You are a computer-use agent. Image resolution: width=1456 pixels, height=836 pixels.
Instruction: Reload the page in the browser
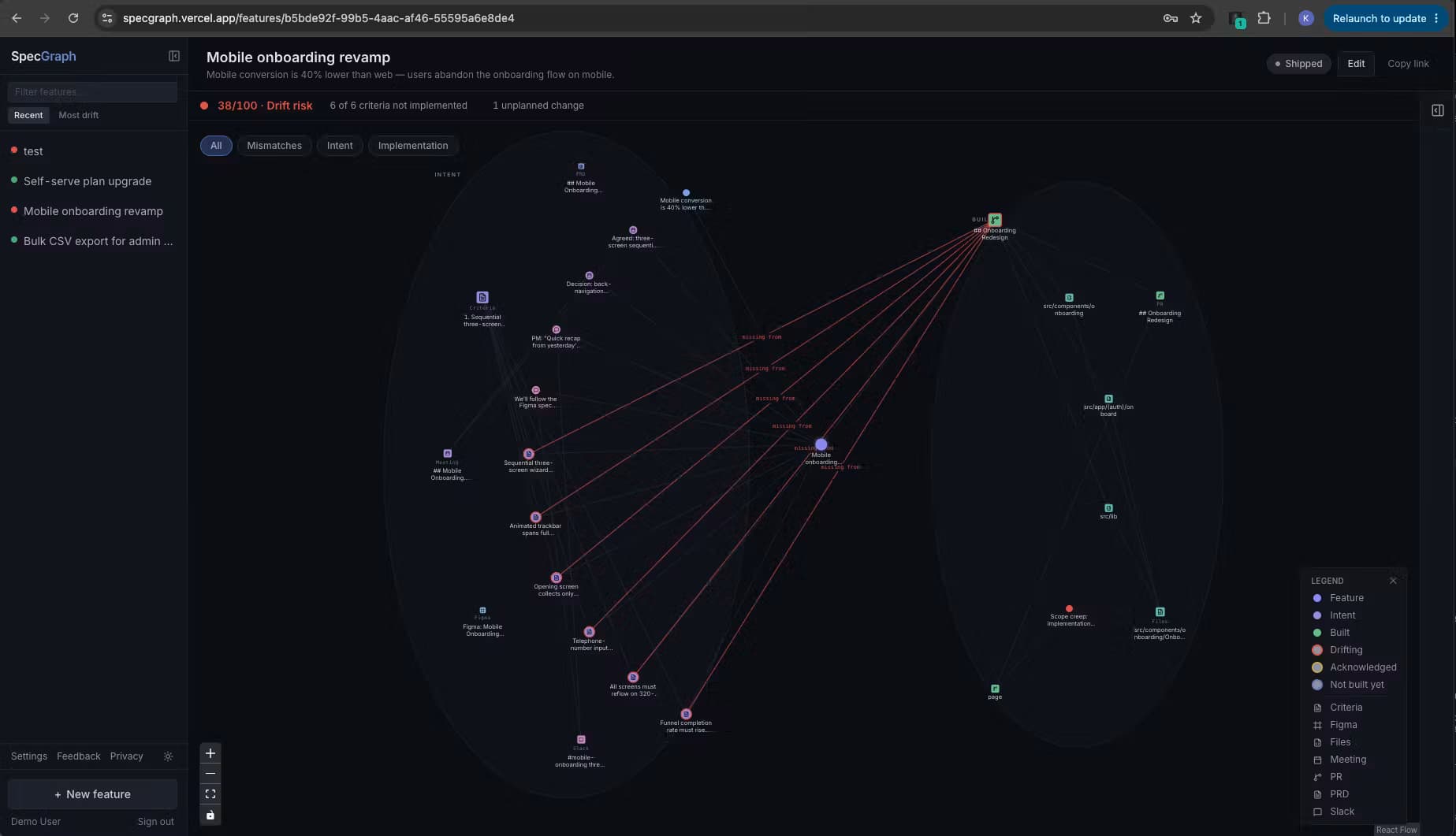[73, 18]
